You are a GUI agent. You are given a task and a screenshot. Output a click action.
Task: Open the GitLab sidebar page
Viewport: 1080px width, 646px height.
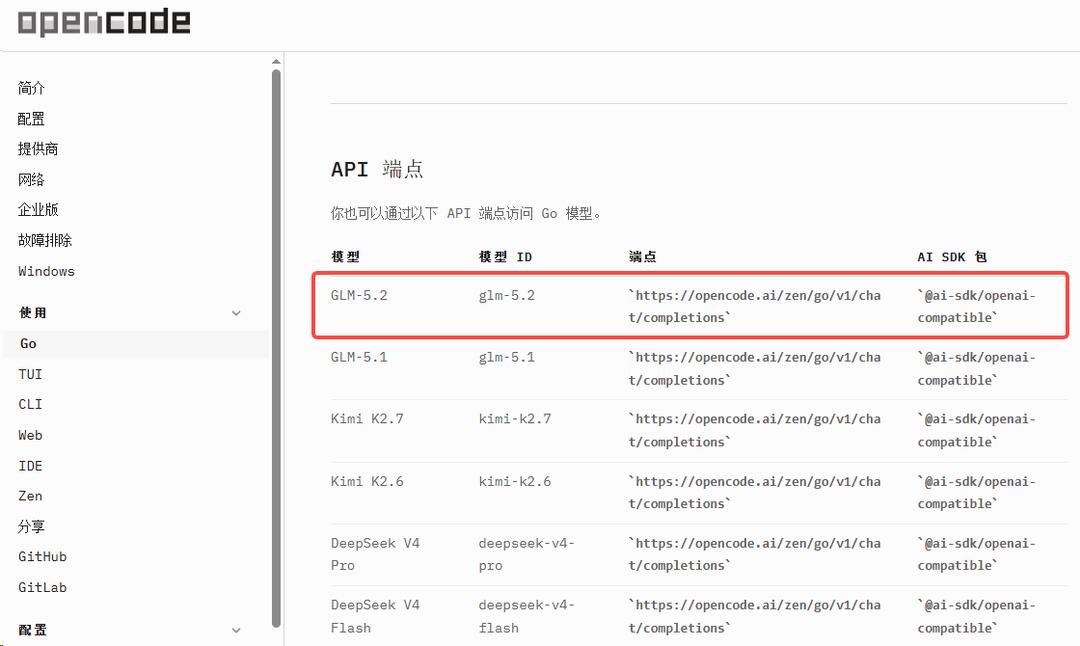pos(42,587)
